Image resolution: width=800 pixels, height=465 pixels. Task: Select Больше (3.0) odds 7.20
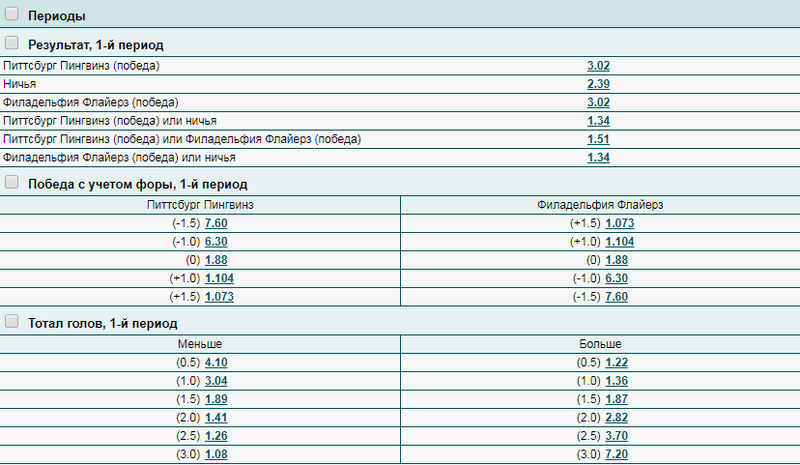pos(616,454)
